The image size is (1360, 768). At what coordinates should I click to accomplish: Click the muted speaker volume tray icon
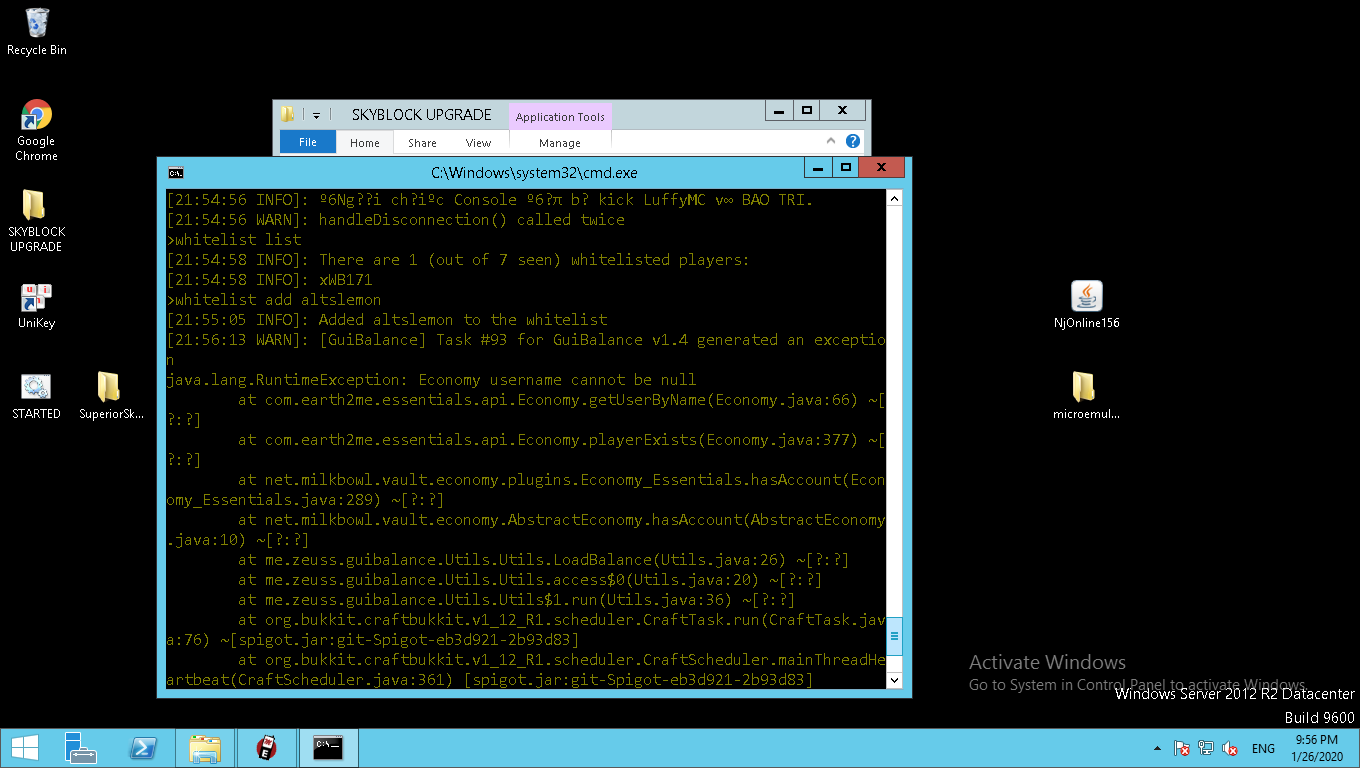[x=1231, y=749]
